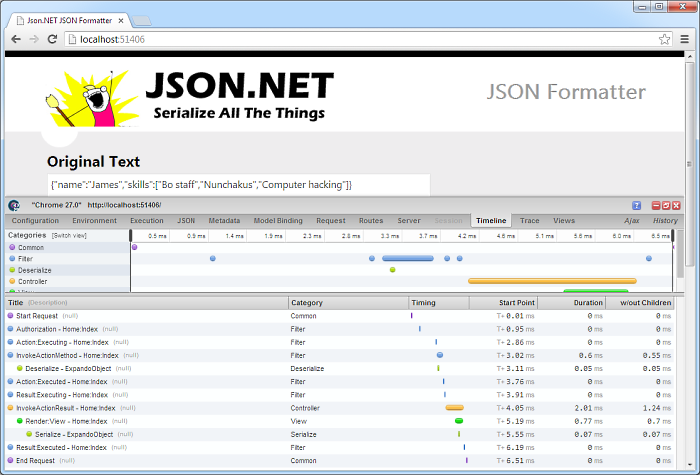Switch to the Environment tab
This screenshot has height=475, width=700.
pos(94,221)
